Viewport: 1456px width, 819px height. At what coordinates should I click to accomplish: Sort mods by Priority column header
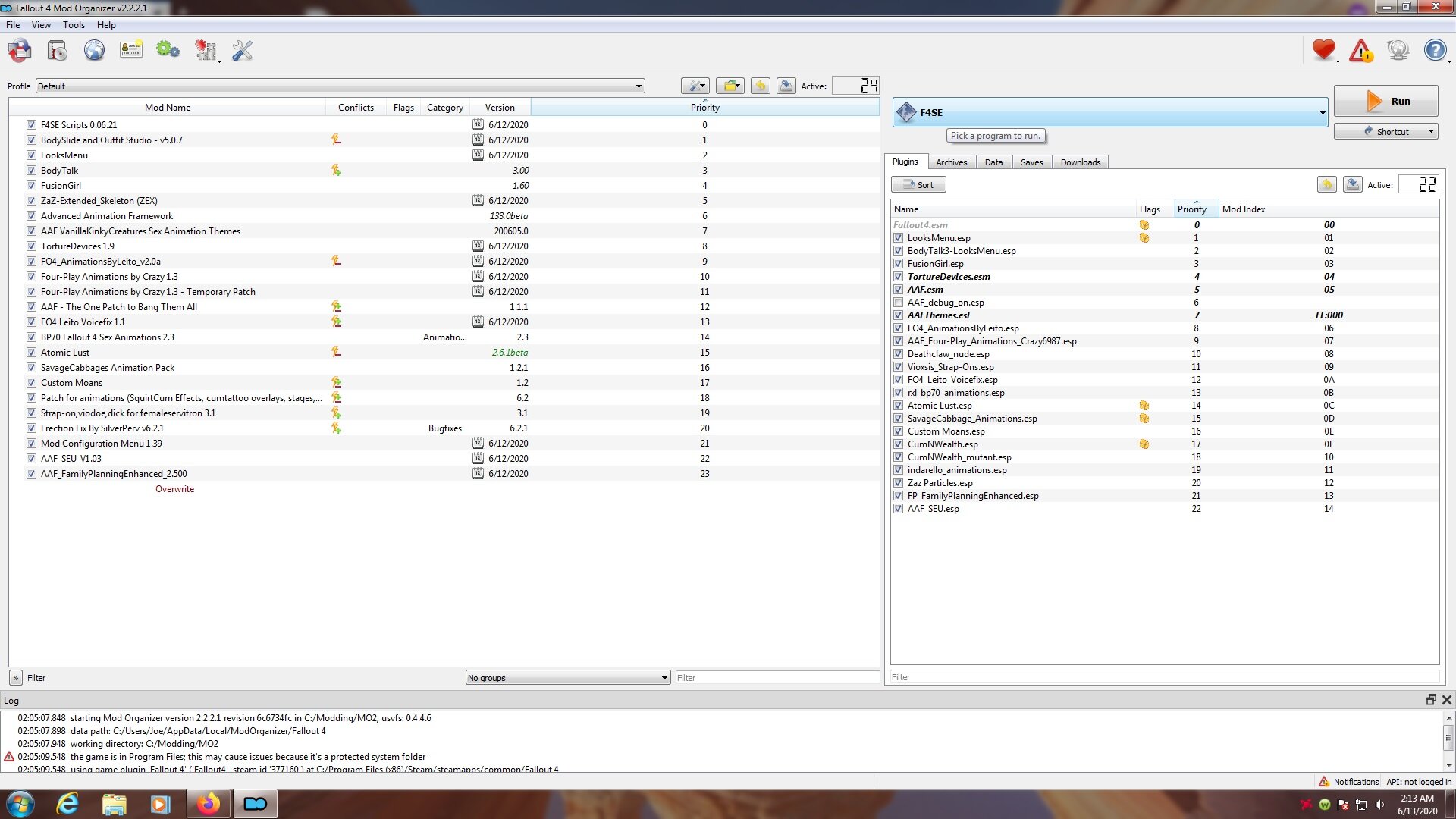(704, 107)
